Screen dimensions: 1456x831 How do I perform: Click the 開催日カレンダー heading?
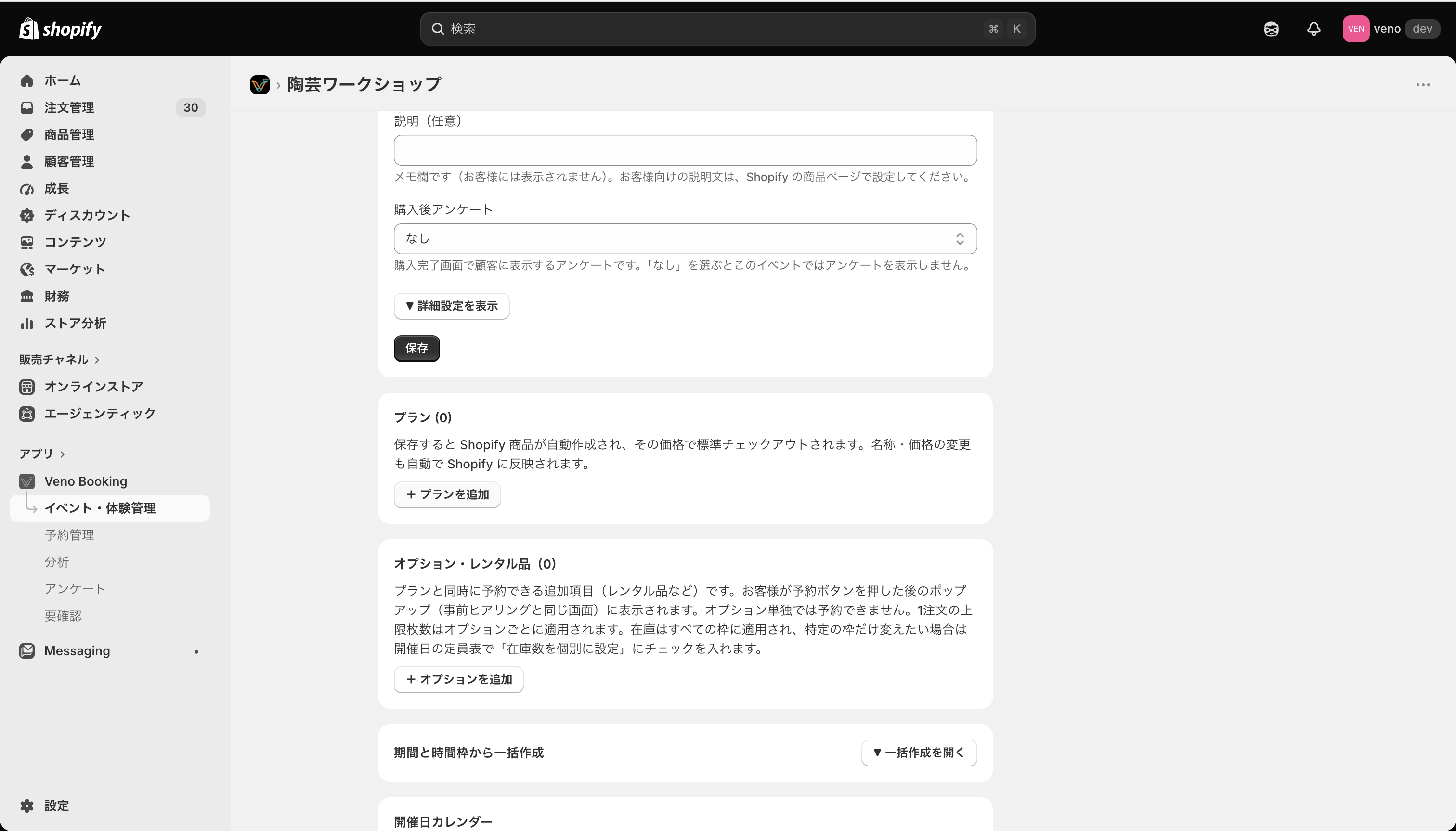pos(443,822)
